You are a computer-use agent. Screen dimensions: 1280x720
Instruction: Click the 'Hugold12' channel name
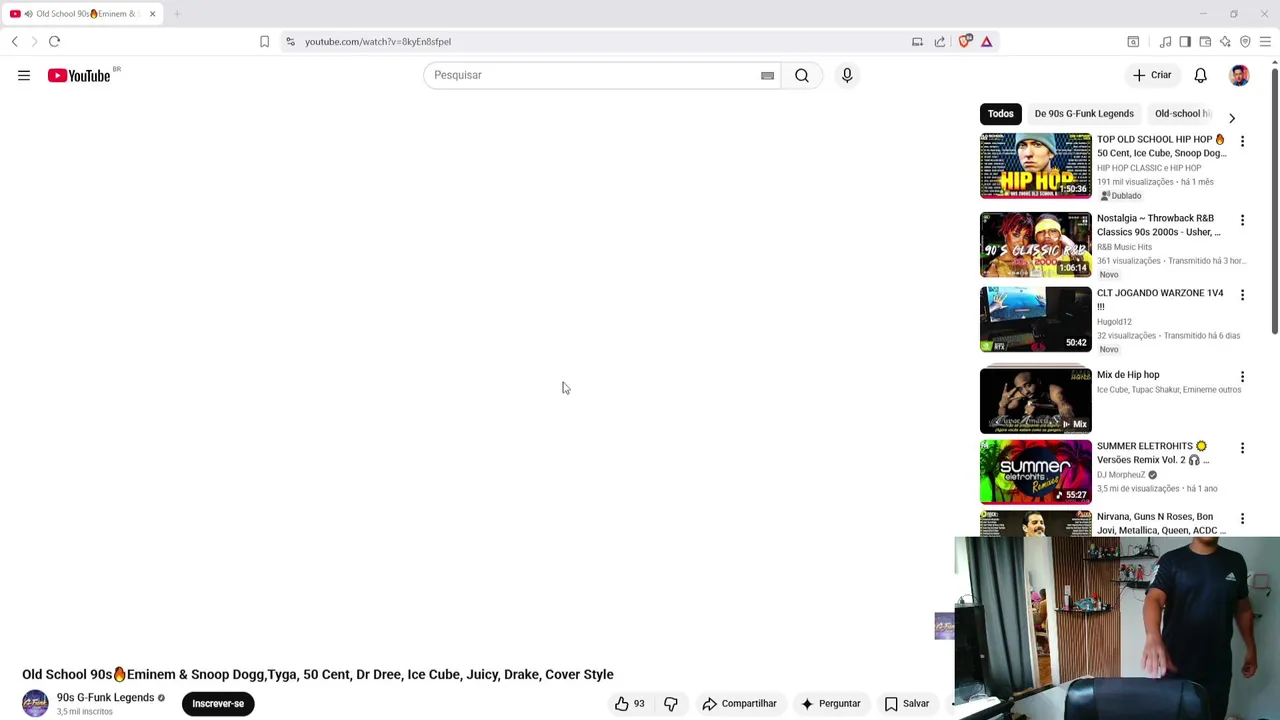(1114, 322)
